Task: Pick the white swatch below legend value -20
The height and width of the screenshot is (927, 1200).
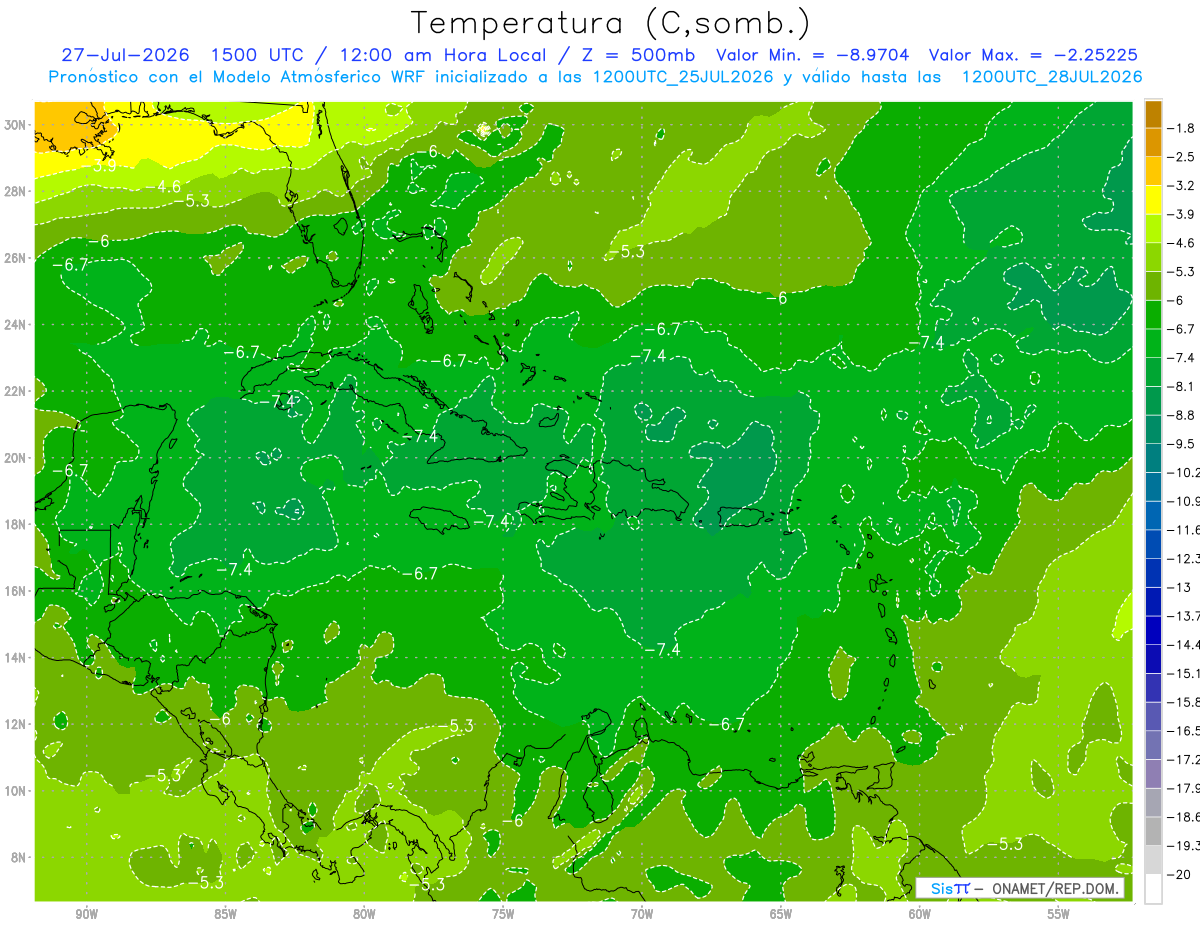Action: tap(1153, 889)
